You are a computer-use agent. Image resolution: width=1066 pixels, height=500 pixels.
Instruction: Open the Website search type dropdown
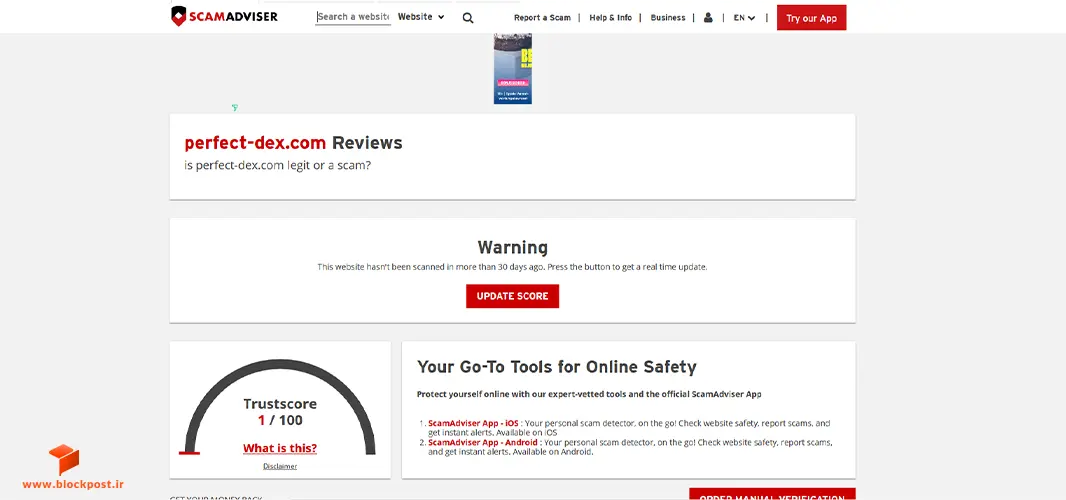tap(421, 17)
